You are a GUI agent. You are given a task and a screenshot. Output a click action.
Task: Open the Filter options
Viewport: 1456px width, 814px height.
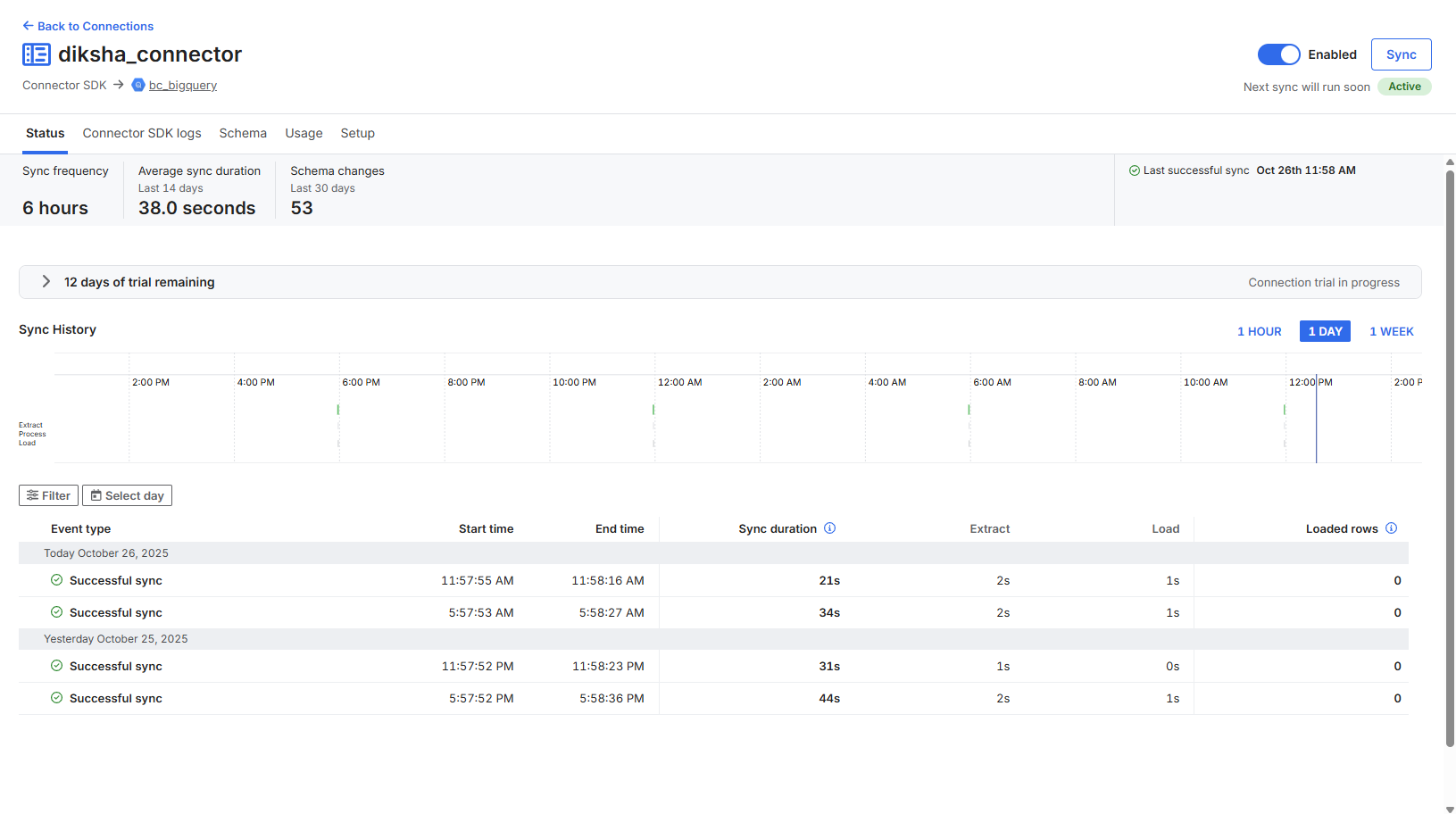(48, 495)
